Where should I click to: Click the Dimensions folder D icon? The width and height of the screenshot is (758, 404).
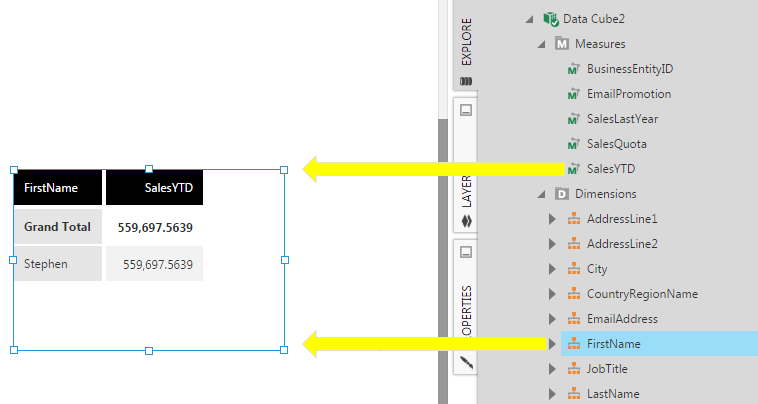coord(562,194)
